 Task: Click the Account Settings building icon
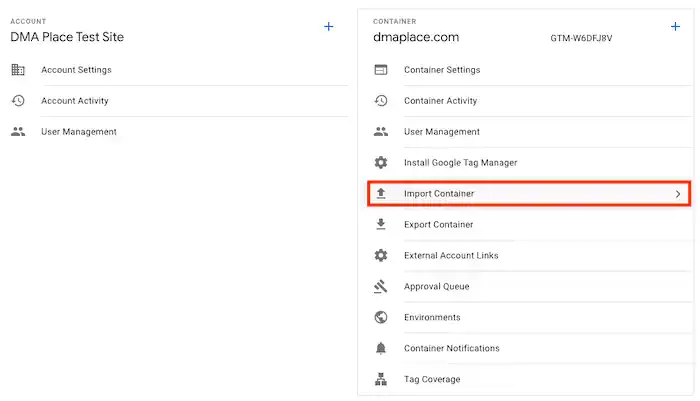(18, 70)
